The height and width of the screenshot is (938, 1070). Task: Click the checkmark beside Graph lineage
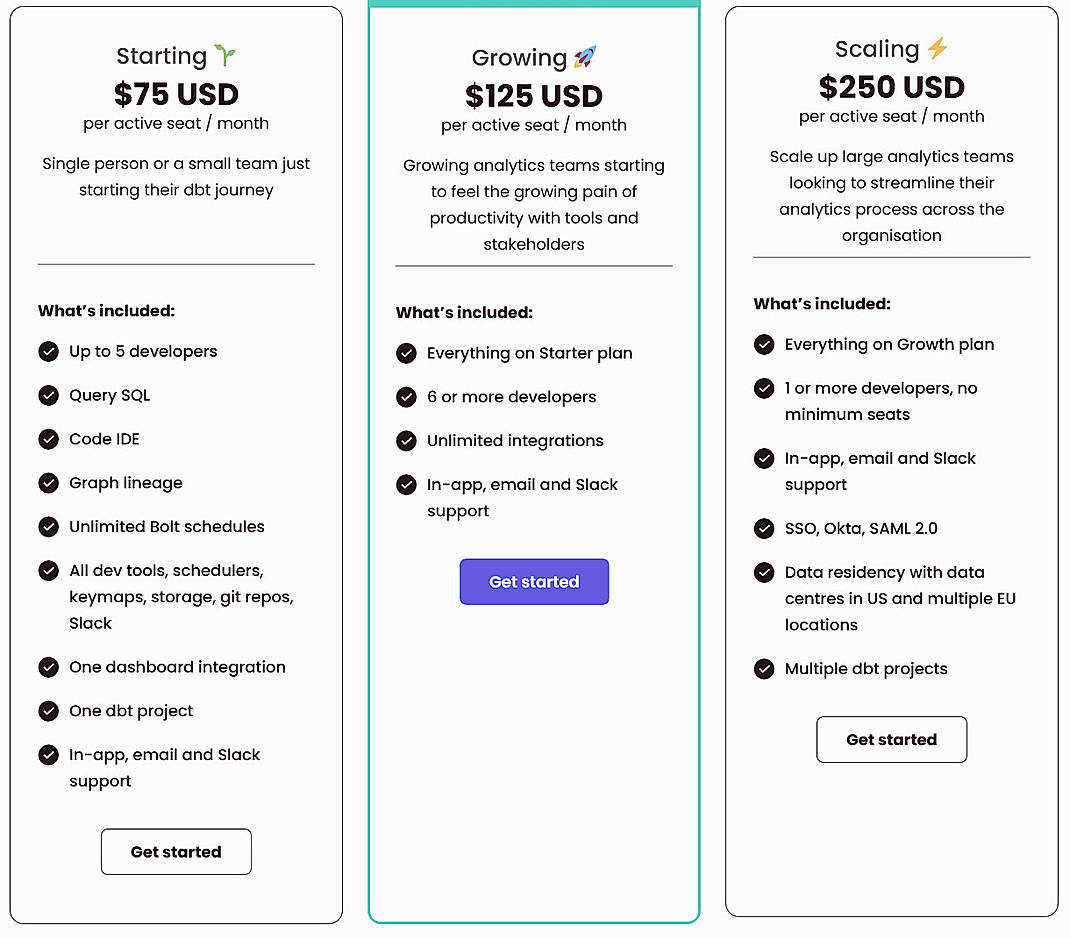coord(49,483)
